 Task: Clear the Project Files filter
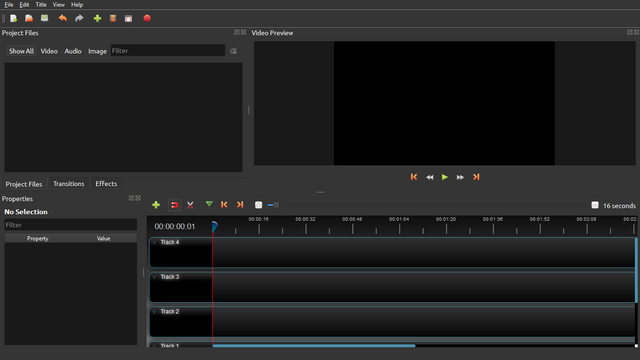233,51
